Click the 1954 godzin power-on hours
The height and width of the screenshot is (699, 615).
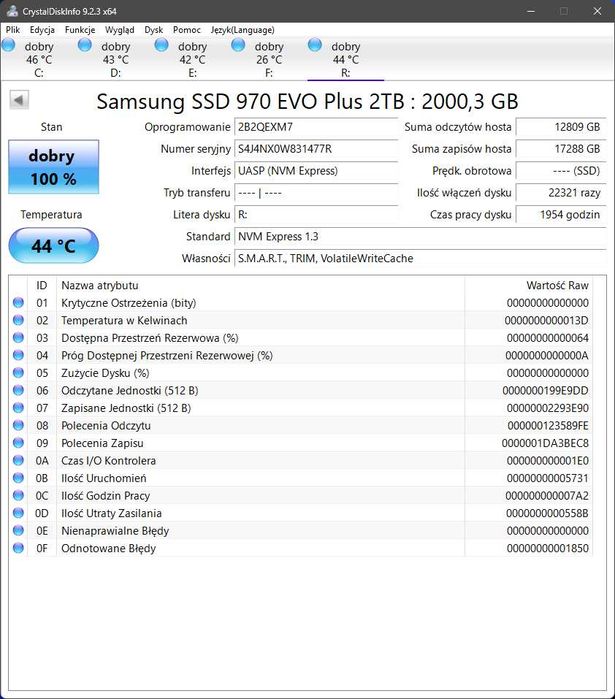561,214
